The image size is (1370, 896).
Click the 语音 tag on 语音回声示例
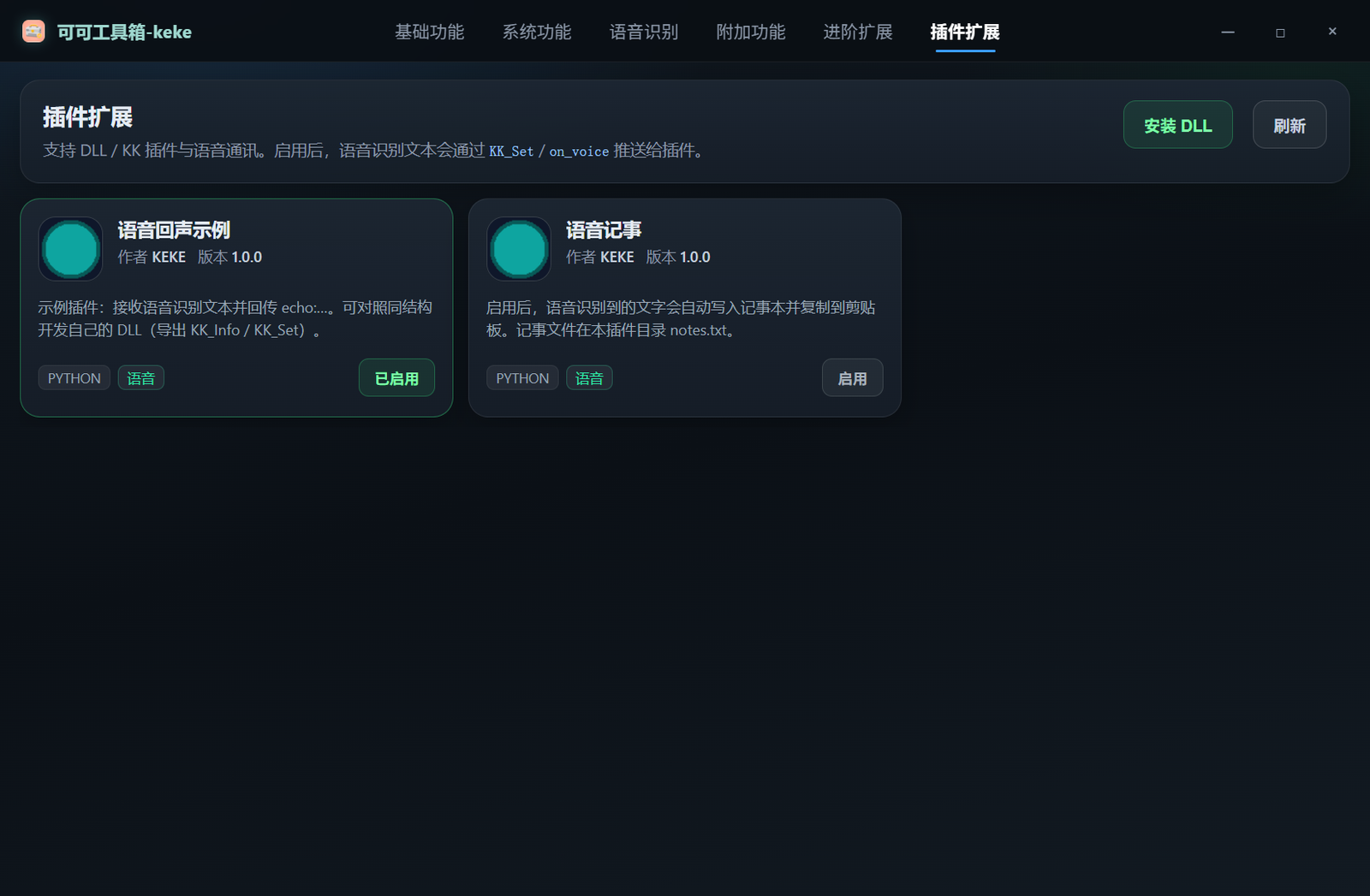141,378
